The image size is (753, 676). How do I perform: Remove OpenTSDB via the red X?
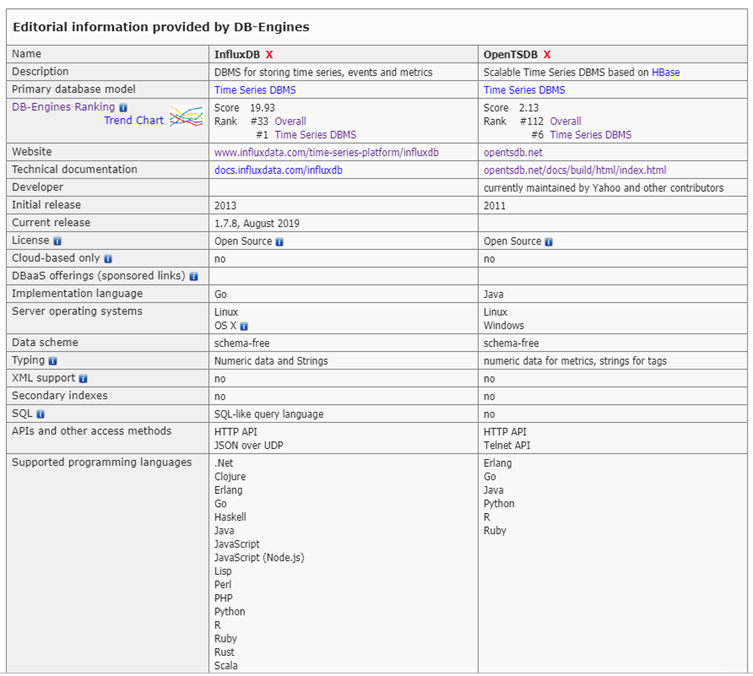tap(547, 55)
